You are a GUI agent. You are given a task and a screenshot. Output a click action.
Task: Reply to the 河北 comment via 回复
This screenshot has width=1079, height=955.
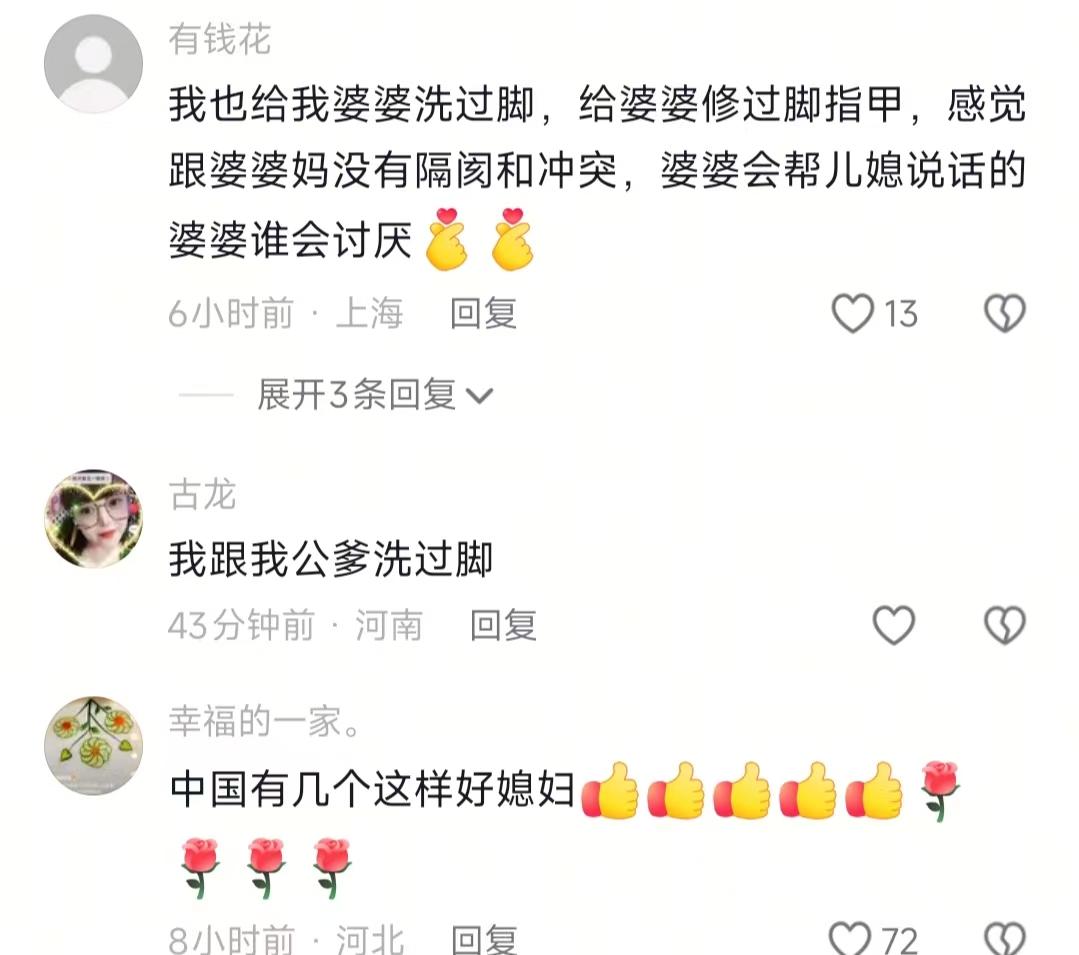coord(484,939)
